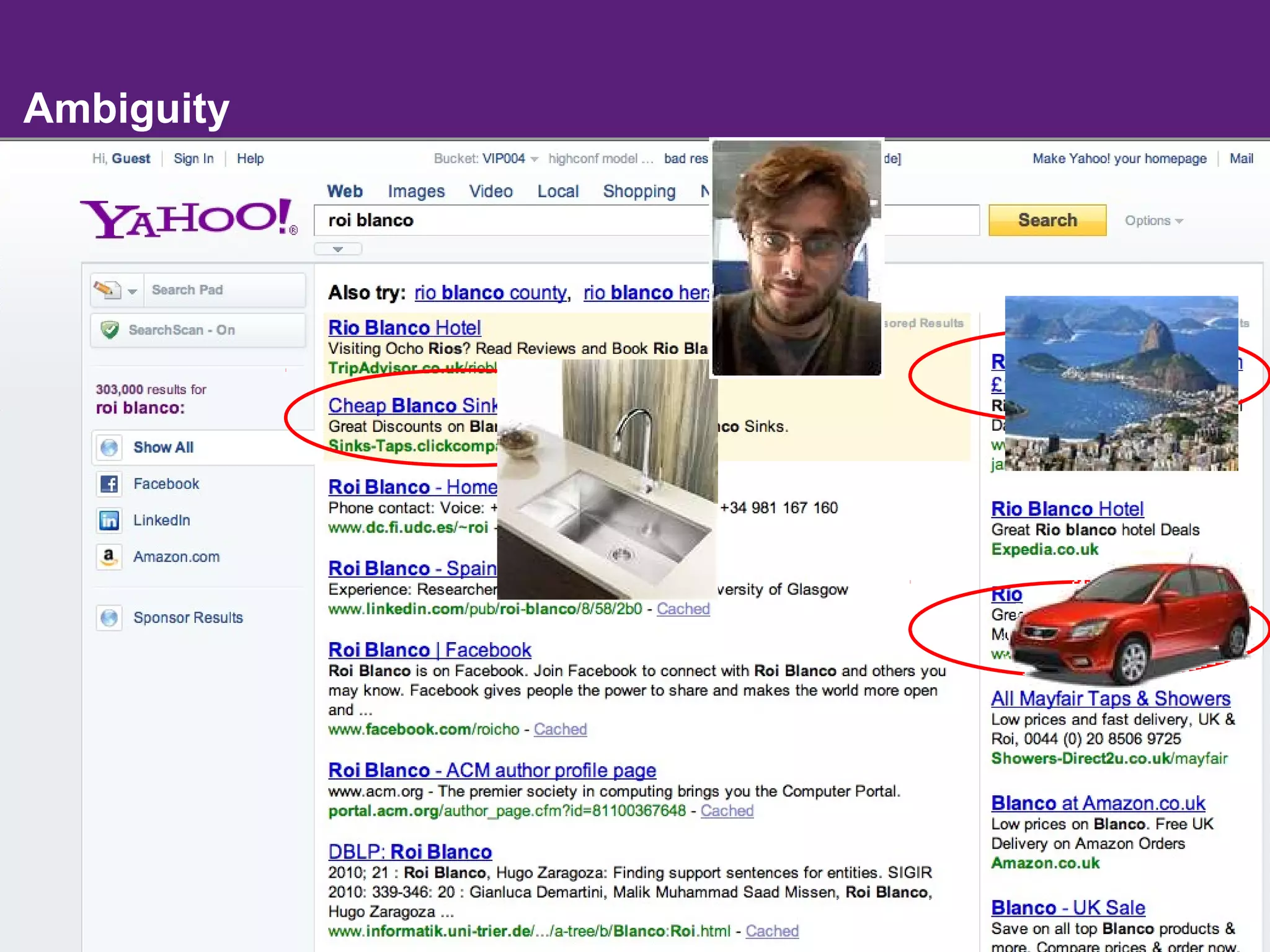Expand the Bucket VIP004 dropdown
The image size is (1270, 952).
(534, 159)
